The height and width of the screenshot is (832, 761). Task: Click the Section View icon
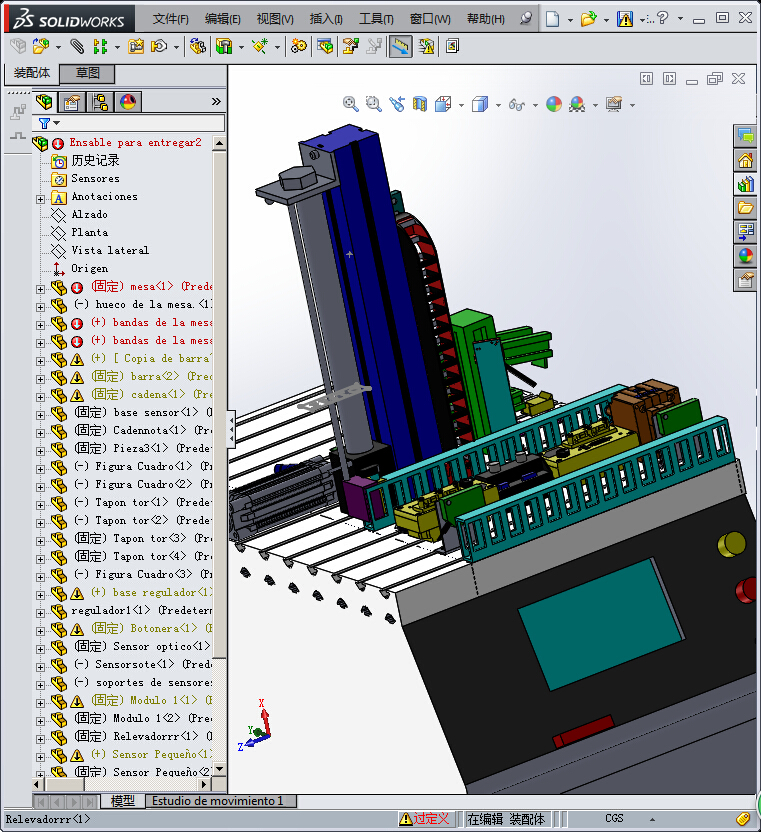420,104
